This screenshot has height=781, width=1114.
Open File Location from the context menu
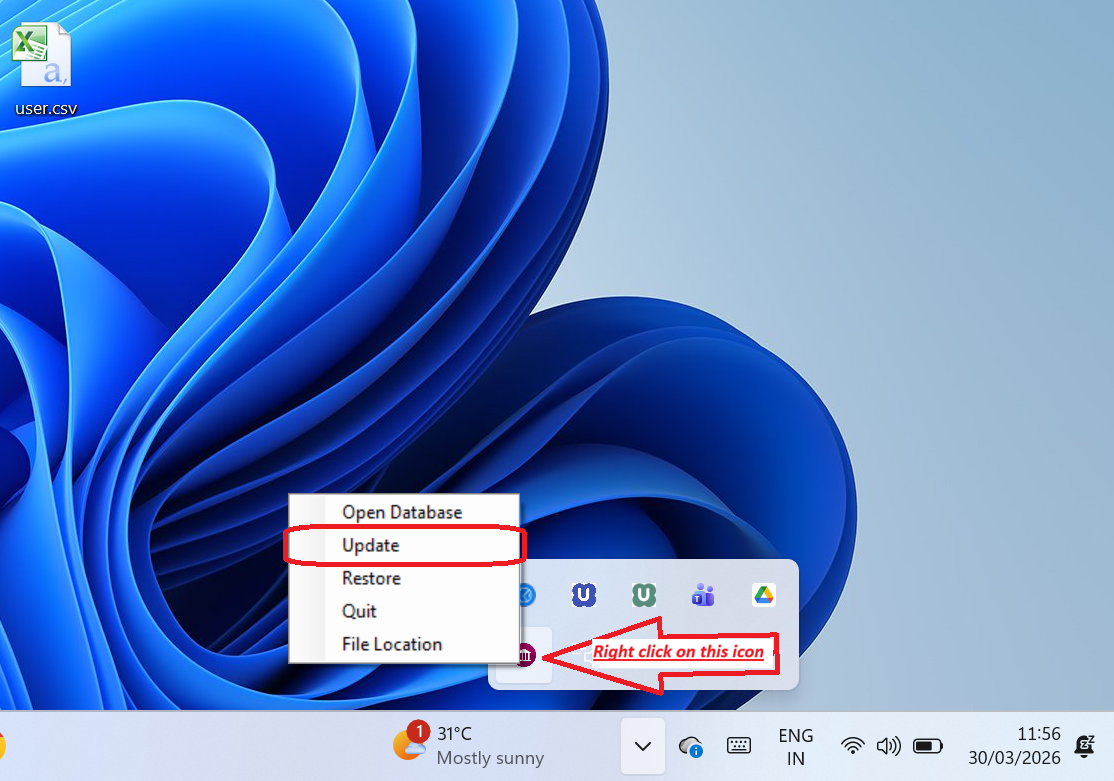[x=392, y=644]
